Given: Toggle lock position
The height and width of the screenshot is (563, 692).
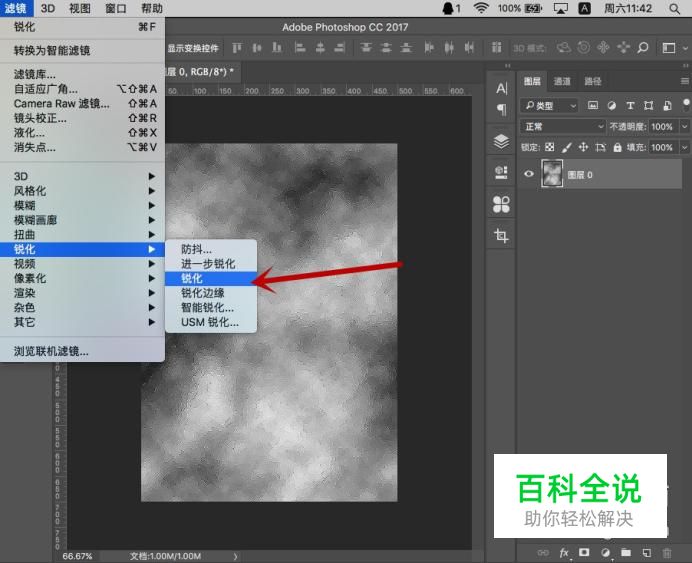Looking at the screenshot, I should [583, 147].
